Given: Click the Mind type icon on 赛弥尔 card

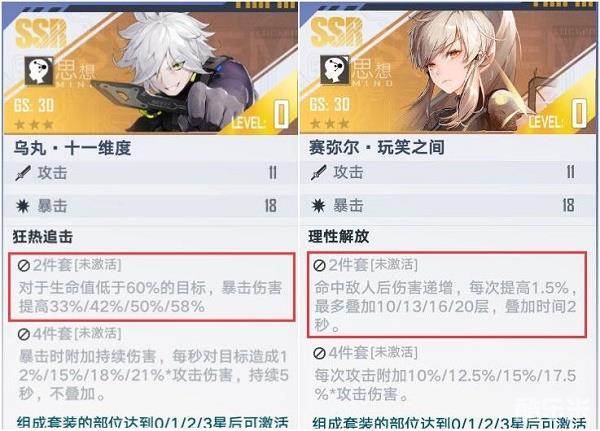Looking at the screenshot, I should click(x=334, y=70).
